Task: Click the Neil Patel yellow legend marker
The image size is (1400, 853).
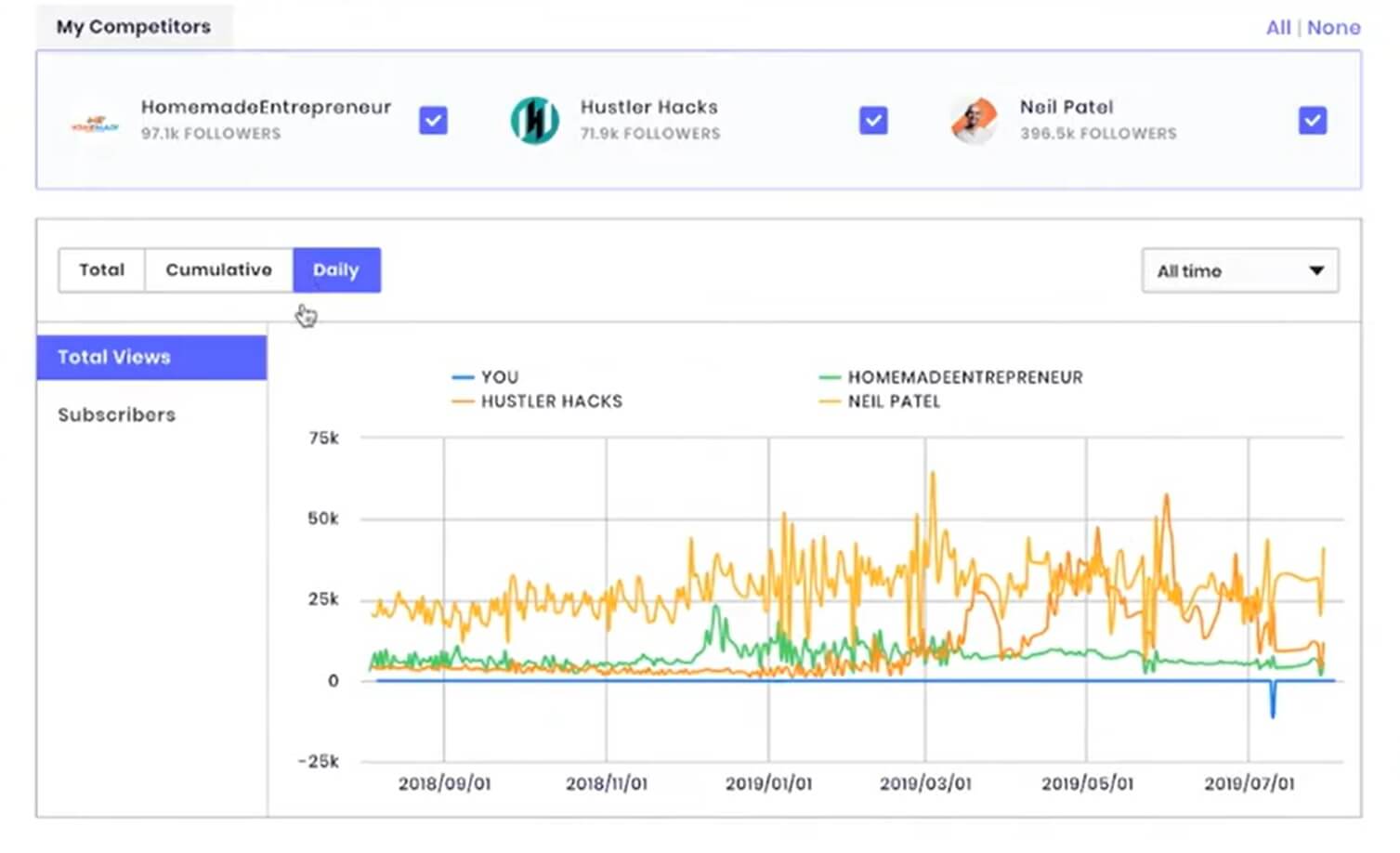Action: (830, 401)
